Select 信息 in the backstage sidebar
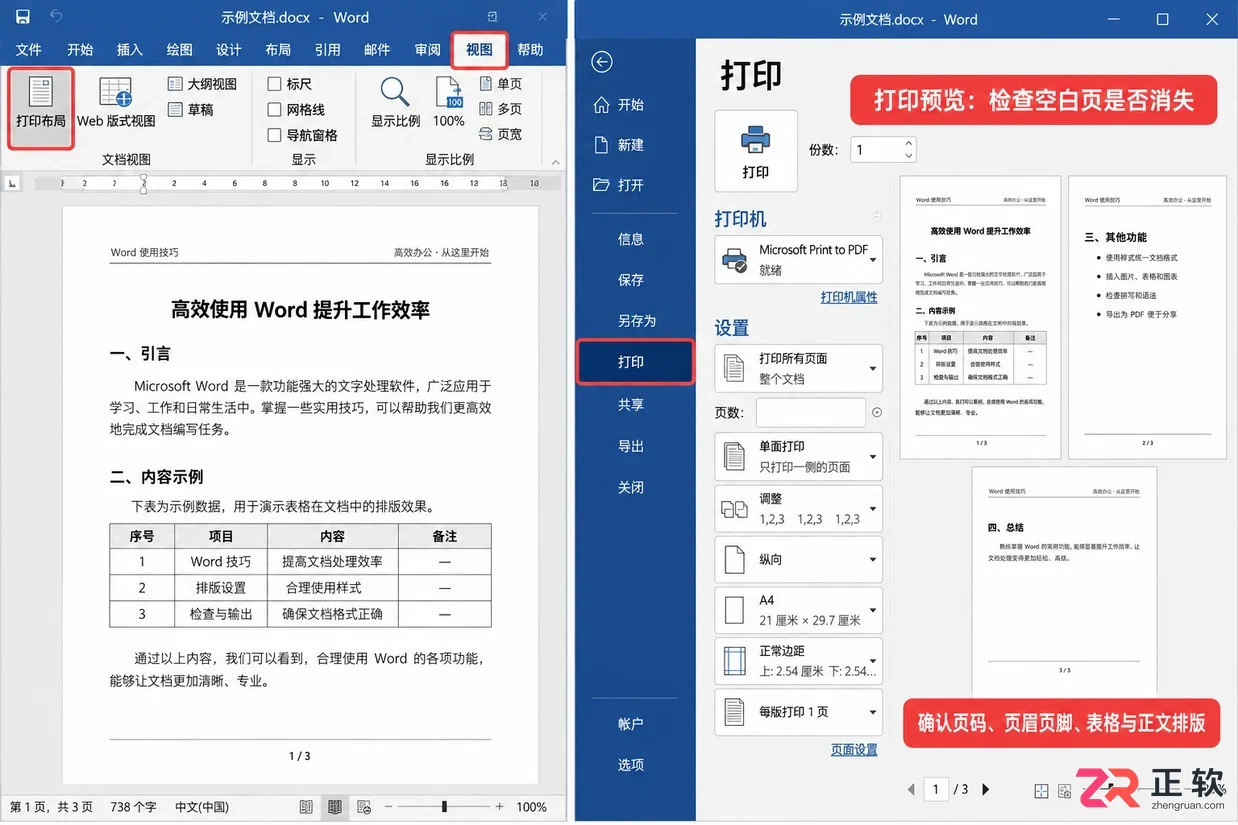This screenshot has width=1238, height=825. tap(631, 239)
